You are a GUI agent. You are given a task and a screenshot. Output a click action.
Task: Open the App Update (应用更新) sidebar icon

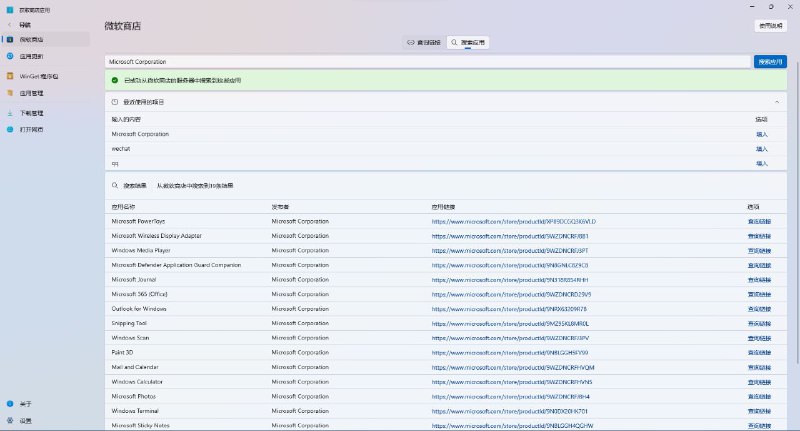click(x=10, y=58)
